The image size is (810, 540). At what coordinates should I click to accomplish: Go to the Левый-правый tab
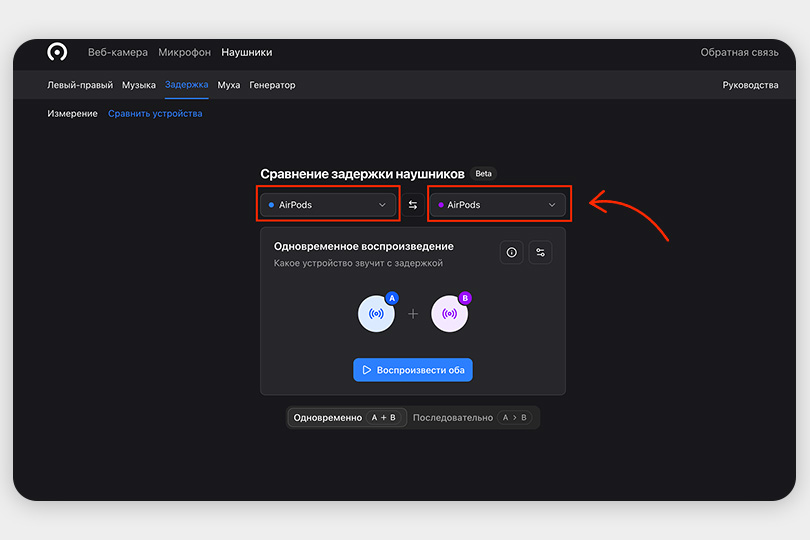tap(80, 86)
